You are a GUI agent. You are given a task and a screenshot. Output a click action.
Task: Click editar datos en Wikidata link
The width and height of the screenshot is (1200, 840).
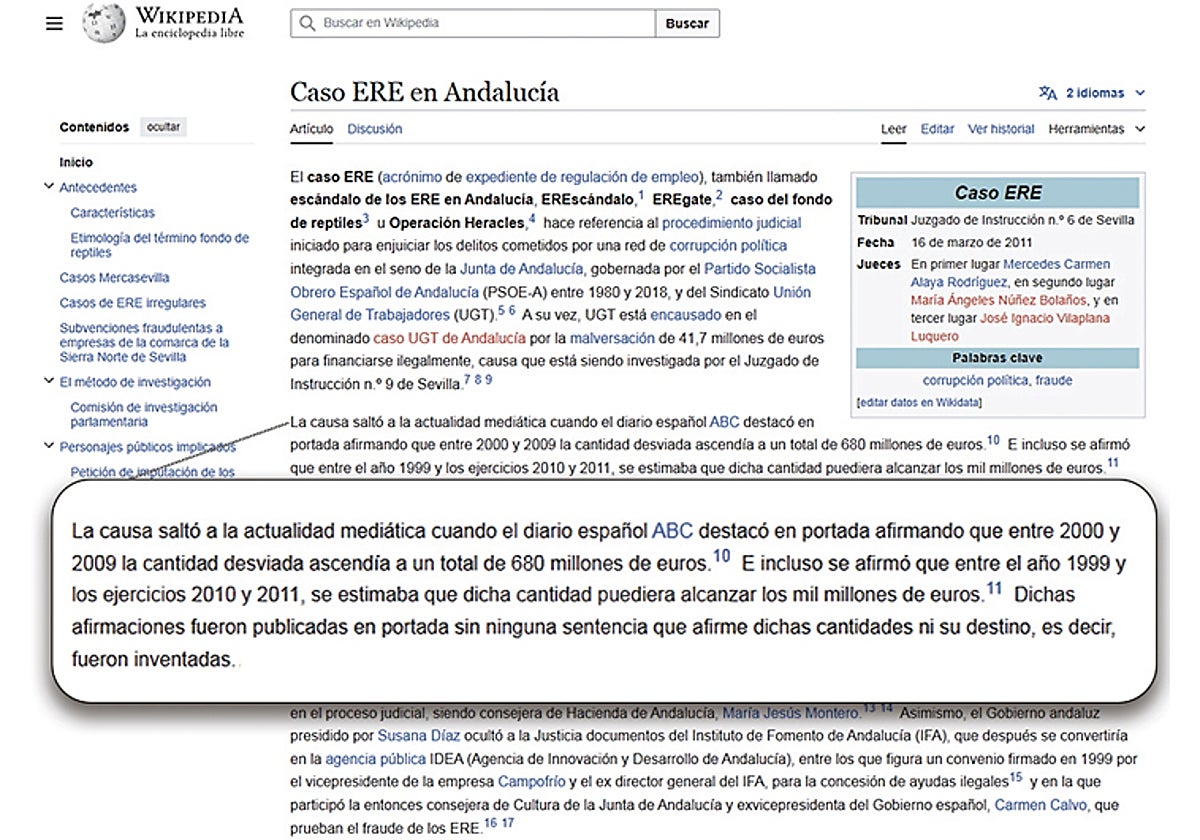click(919, 402)
